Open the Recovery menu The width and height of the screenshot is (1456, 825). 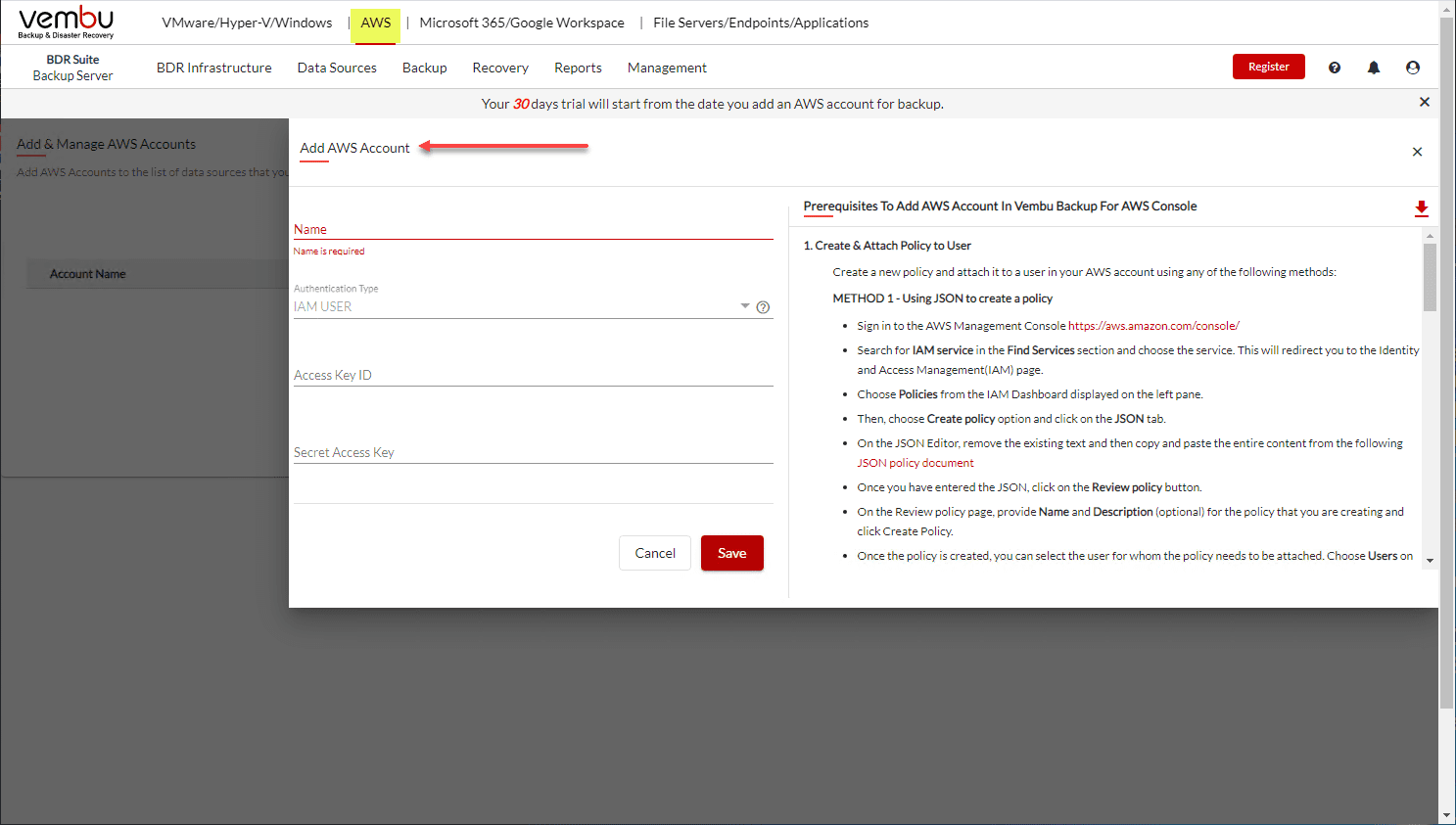[x=500, y=68]
